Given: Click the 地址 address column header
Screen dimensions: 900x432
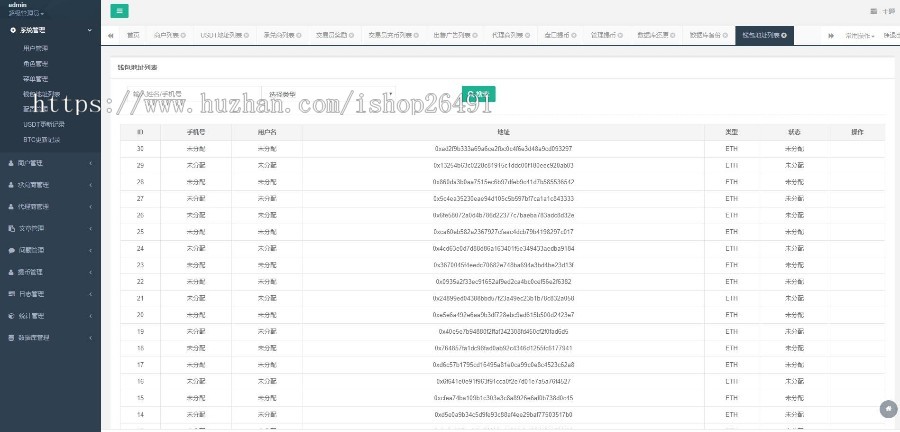Looking at the screenshot, I should [x=503, y=132].
